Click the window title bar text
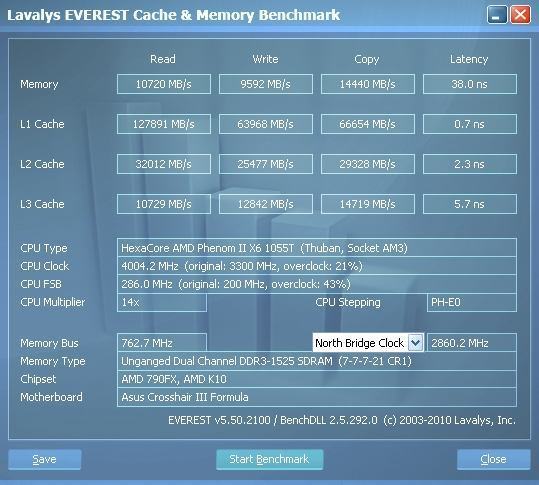 174,15
